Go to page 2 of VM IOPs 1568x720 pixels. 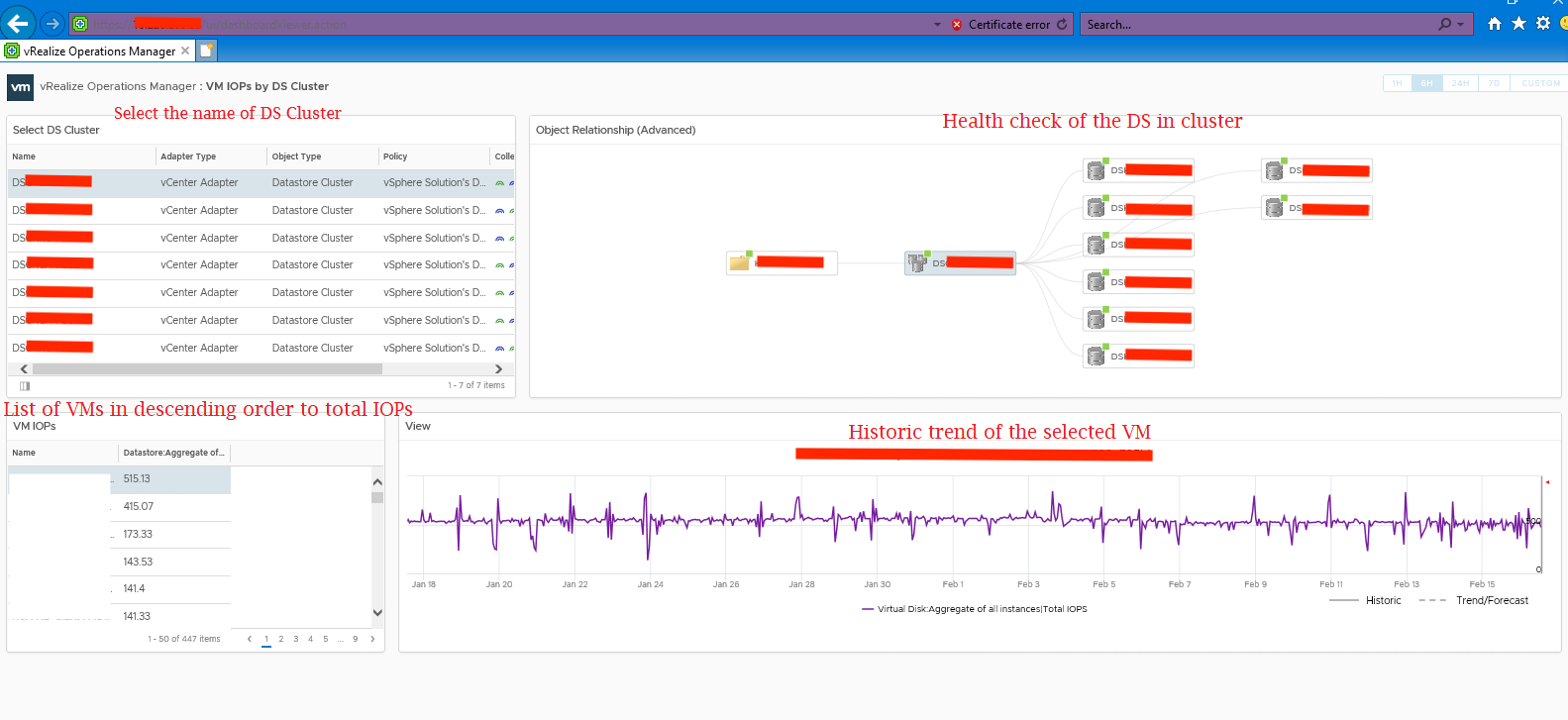point(281,639)
